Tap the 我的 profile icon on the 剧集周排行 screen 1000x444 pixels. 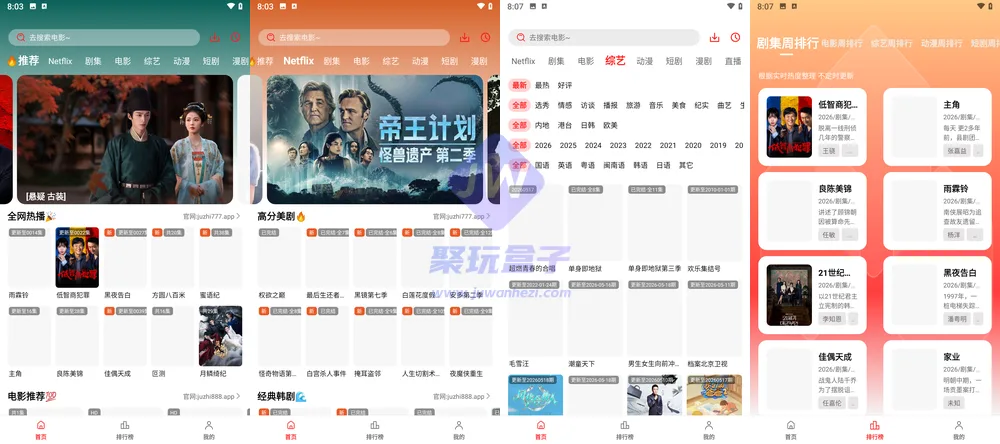click(958, 425)
